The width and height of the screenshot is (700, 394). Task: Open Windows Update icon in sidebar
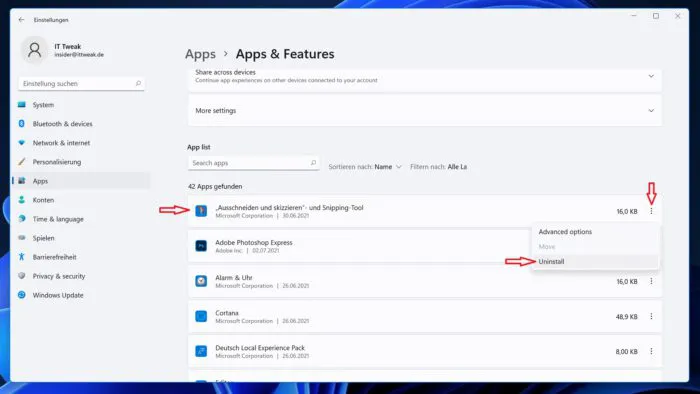tap(21, 295)
